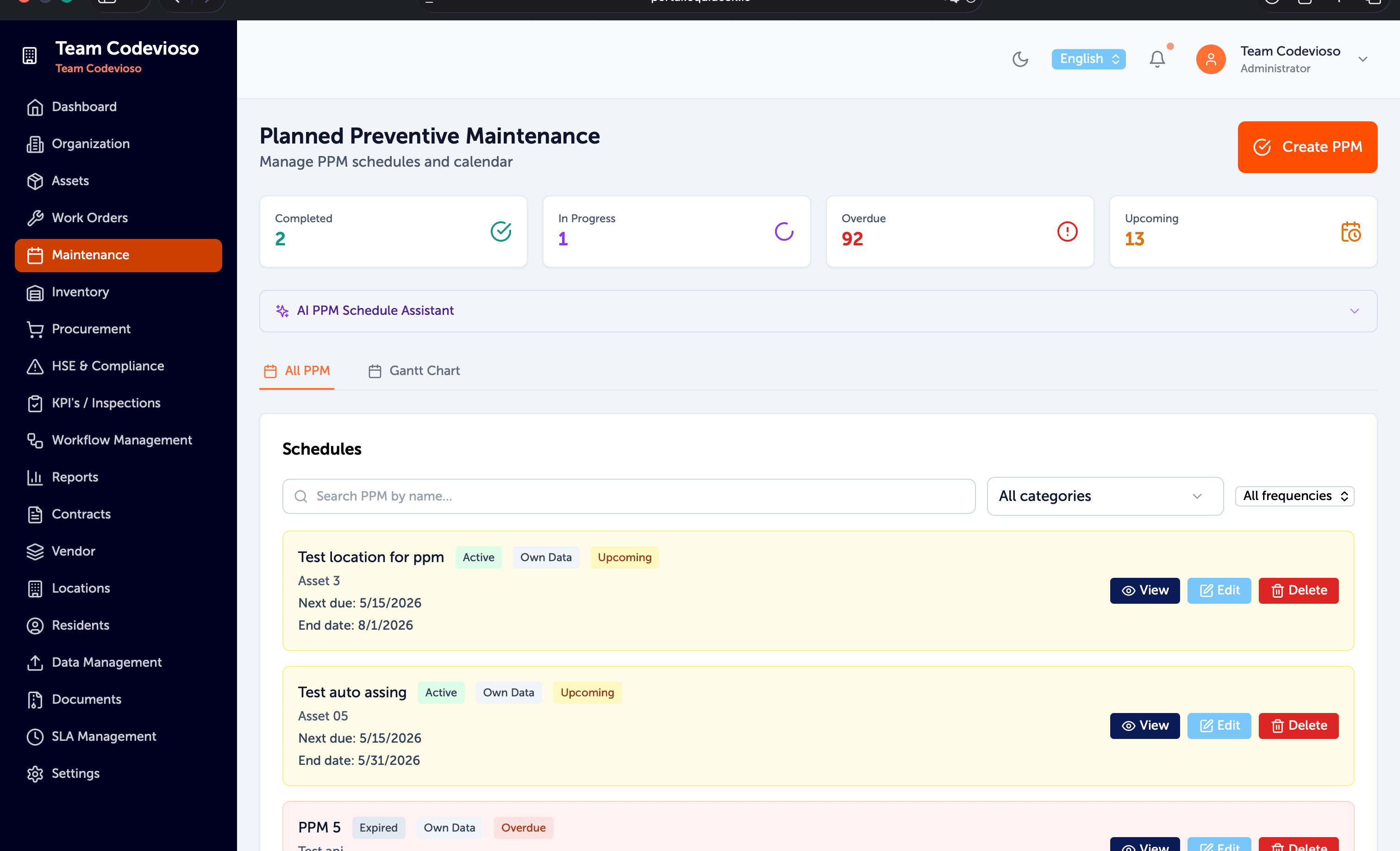Open the All frequencies dropdown
The image size is (1400, 851).
[x=1294, y=496]
